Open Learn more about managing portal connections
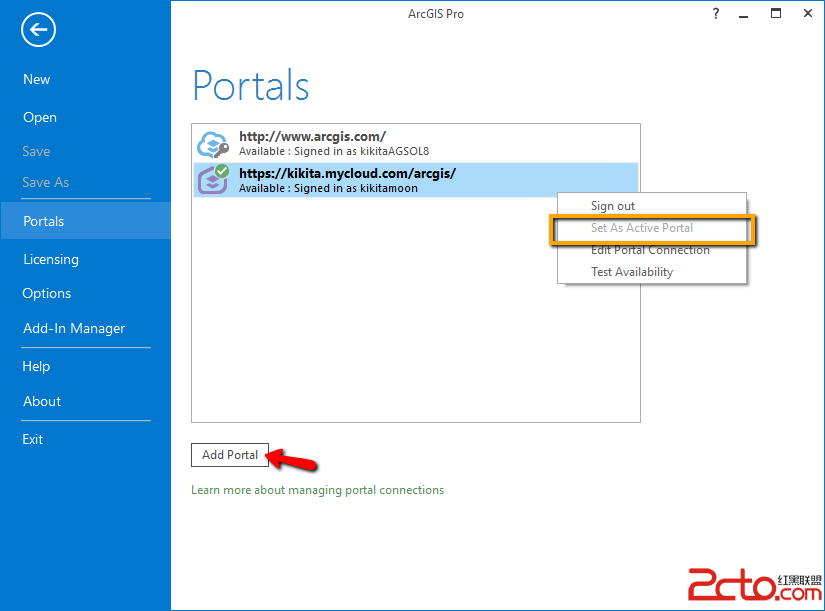The height and width of the screenshot is (611, 825). click(x=317, y=490)
